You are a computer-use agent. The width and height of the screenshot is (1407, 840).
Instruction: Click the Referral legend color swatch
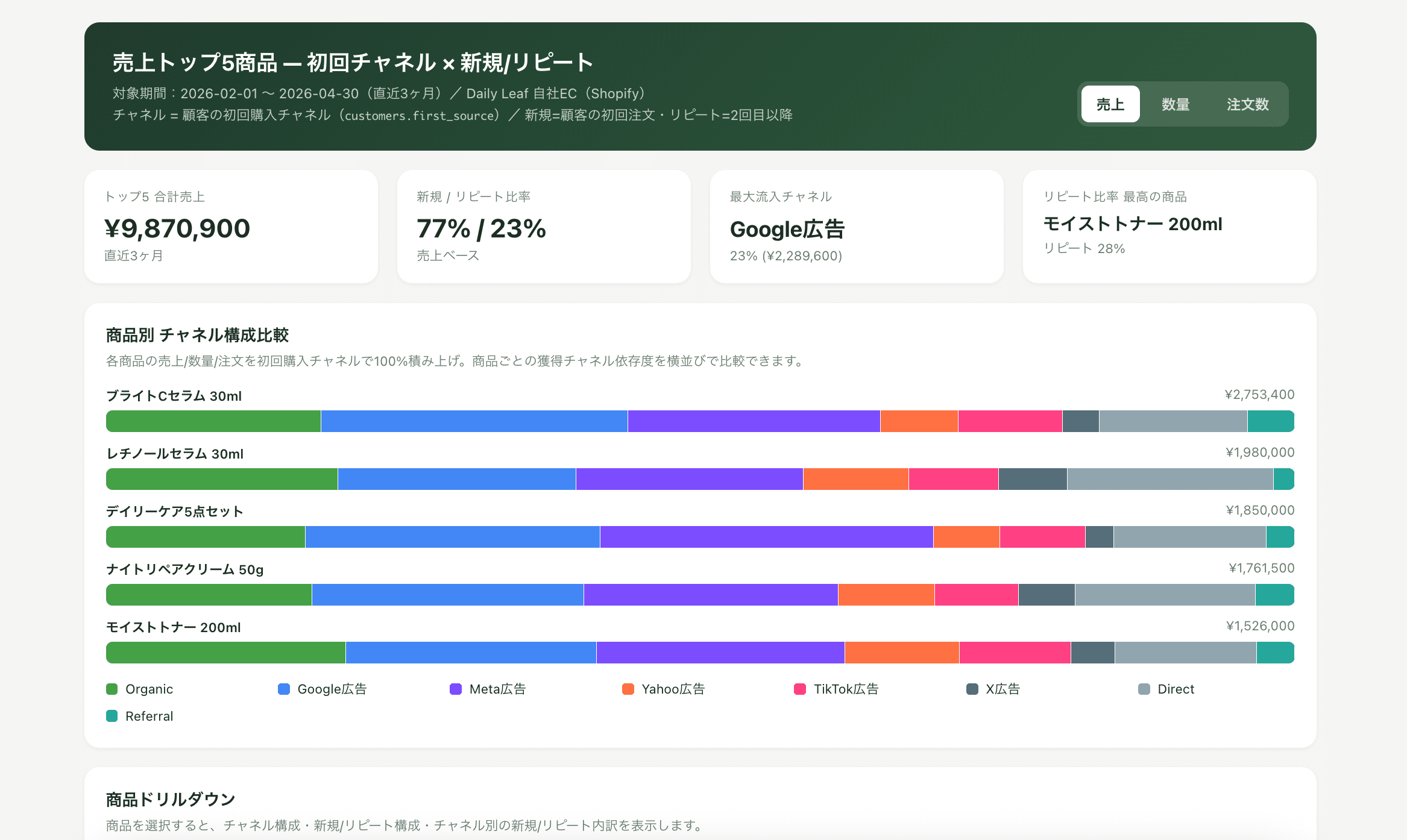112,716
